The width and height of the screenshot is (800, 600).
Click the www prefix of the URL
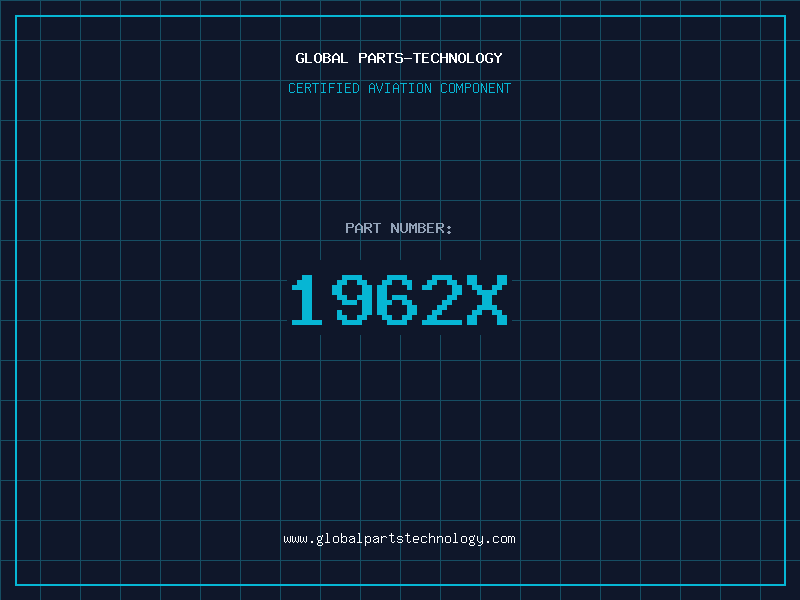(295, 539)
